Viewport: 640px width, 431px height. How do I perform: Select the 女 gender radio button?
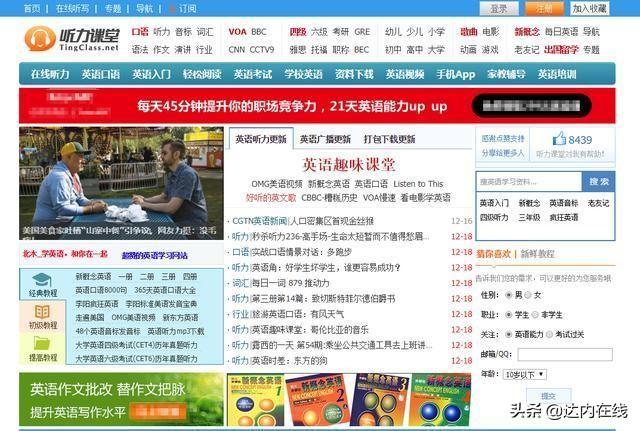(528, 295)
